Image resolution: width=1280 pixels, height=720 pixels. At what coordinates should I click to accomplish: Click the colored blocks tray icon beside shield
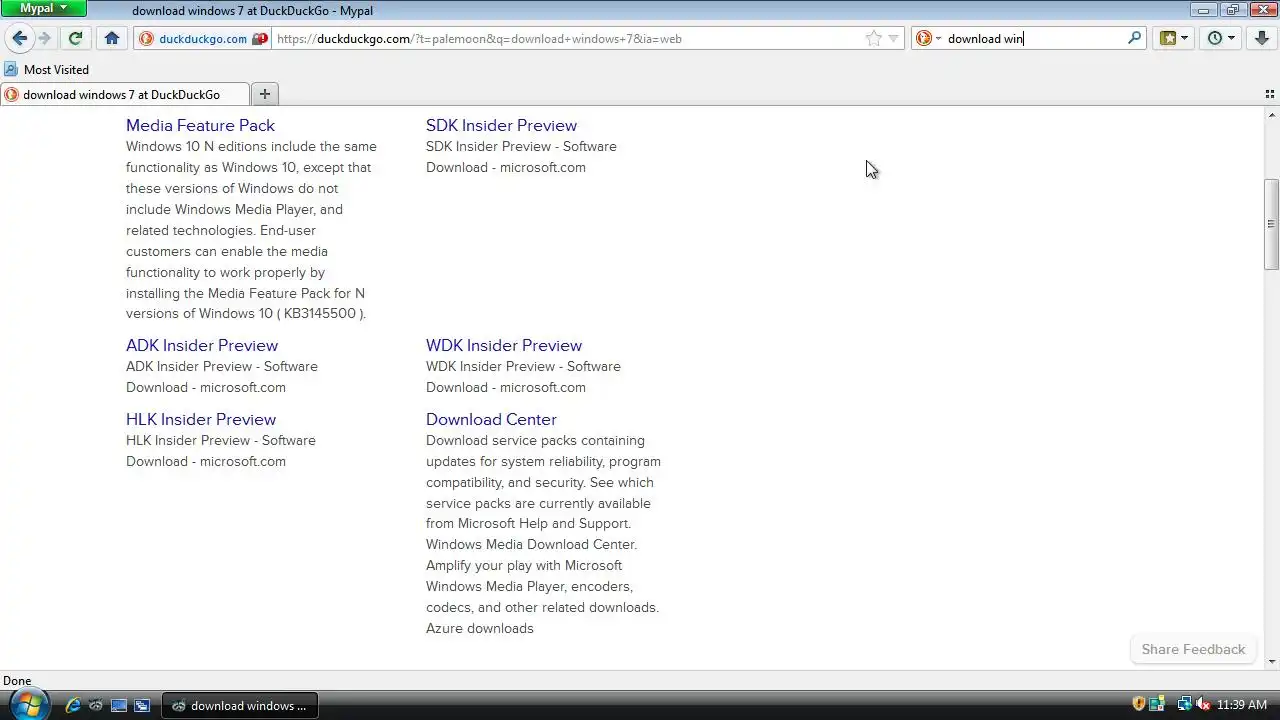pos(1157,704)
